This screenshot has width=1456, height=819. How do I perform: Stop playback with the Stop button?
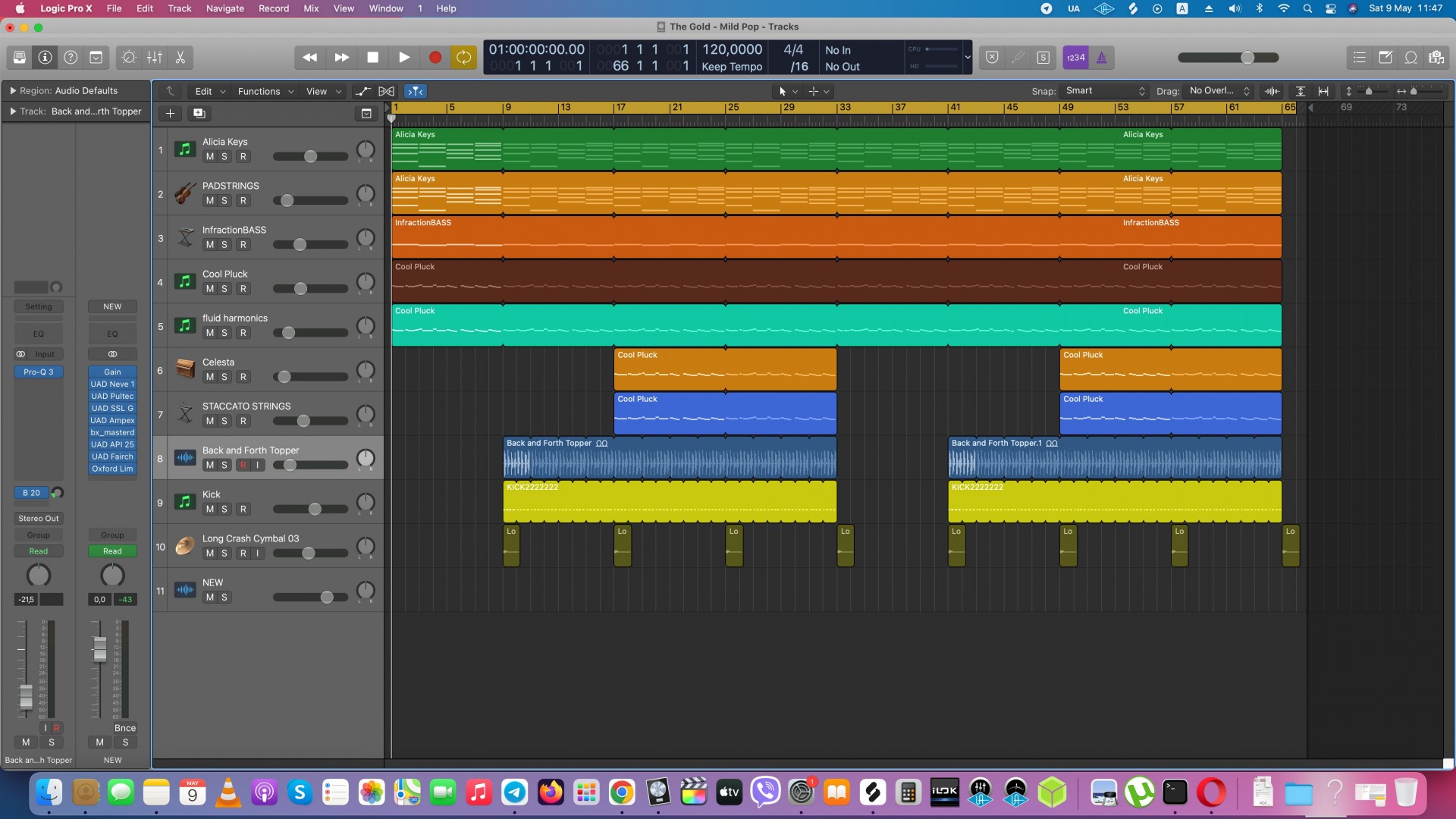pos(372,58)
